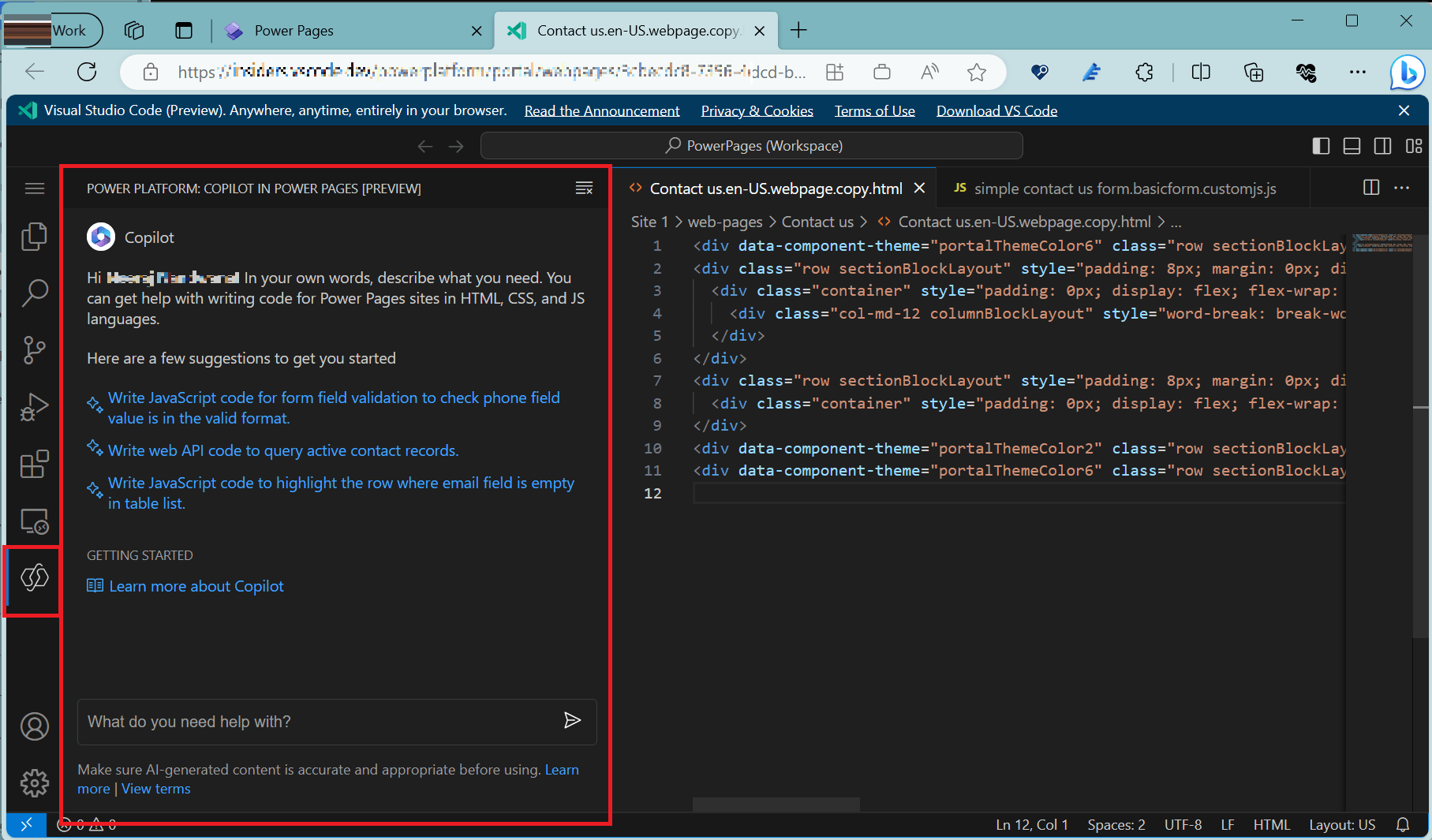Open the Accounts menu in activity bar
The image size is (1432, 840).
click(x=34, y=726)
